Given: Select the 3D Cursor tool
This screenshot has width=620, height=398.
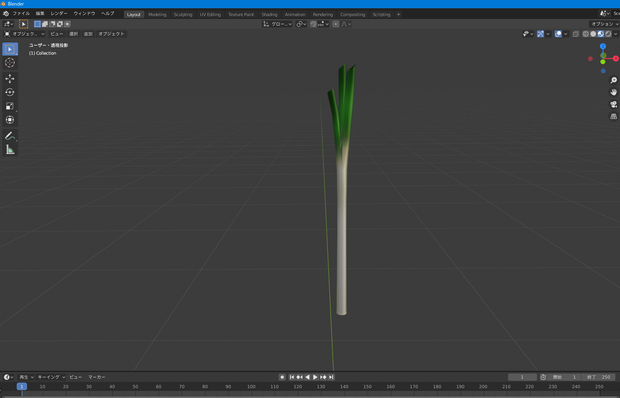Looking at the screenshot, I should (x=10, y=62).
